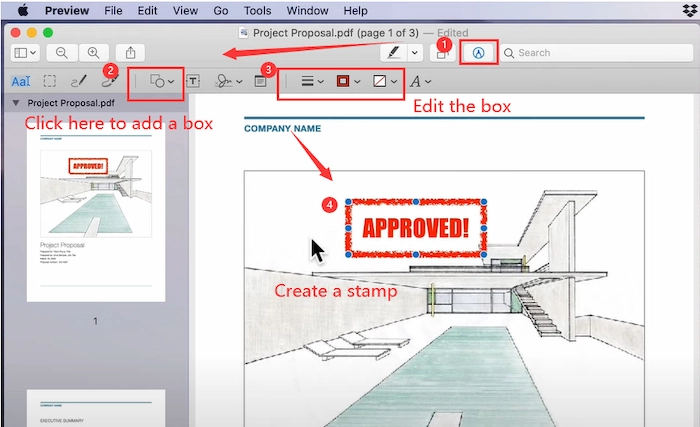The image size is (700, 427).
Task: Zoom out of the document
Action: pos(62,52)
